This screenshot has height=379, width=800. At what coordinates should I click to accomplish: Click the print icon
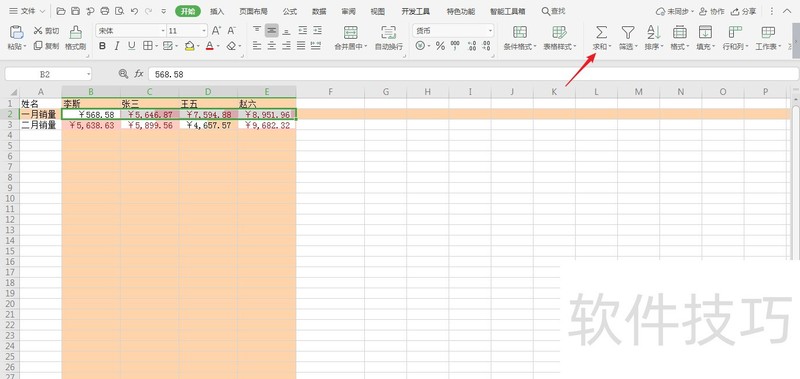pyautogui.click(x=105, y=11)
